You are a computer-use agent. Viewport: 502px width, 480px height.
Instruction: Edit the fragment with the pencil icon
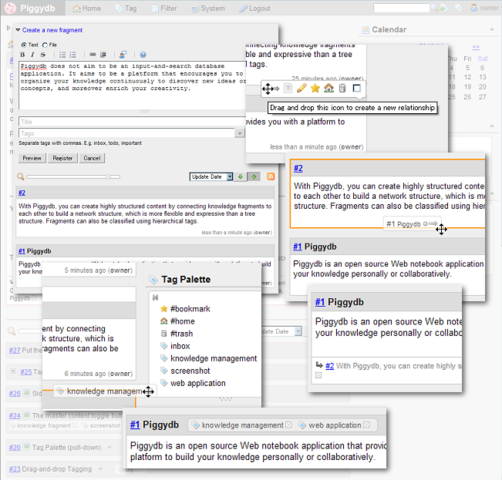301,88
